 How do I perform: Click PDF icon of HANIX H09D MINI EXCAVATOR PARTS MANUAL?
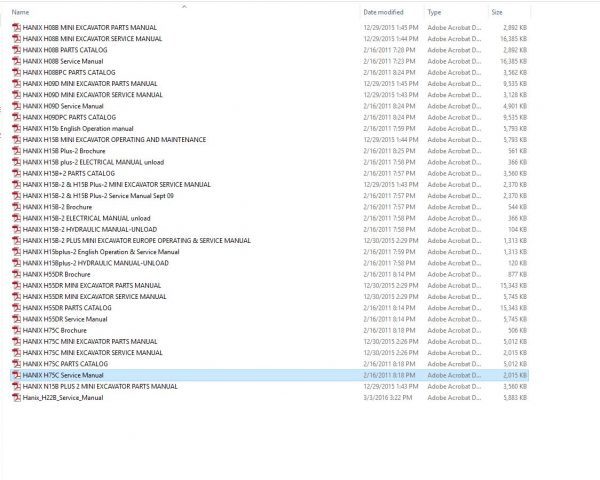pyautogui.click(x=16, y=83)
